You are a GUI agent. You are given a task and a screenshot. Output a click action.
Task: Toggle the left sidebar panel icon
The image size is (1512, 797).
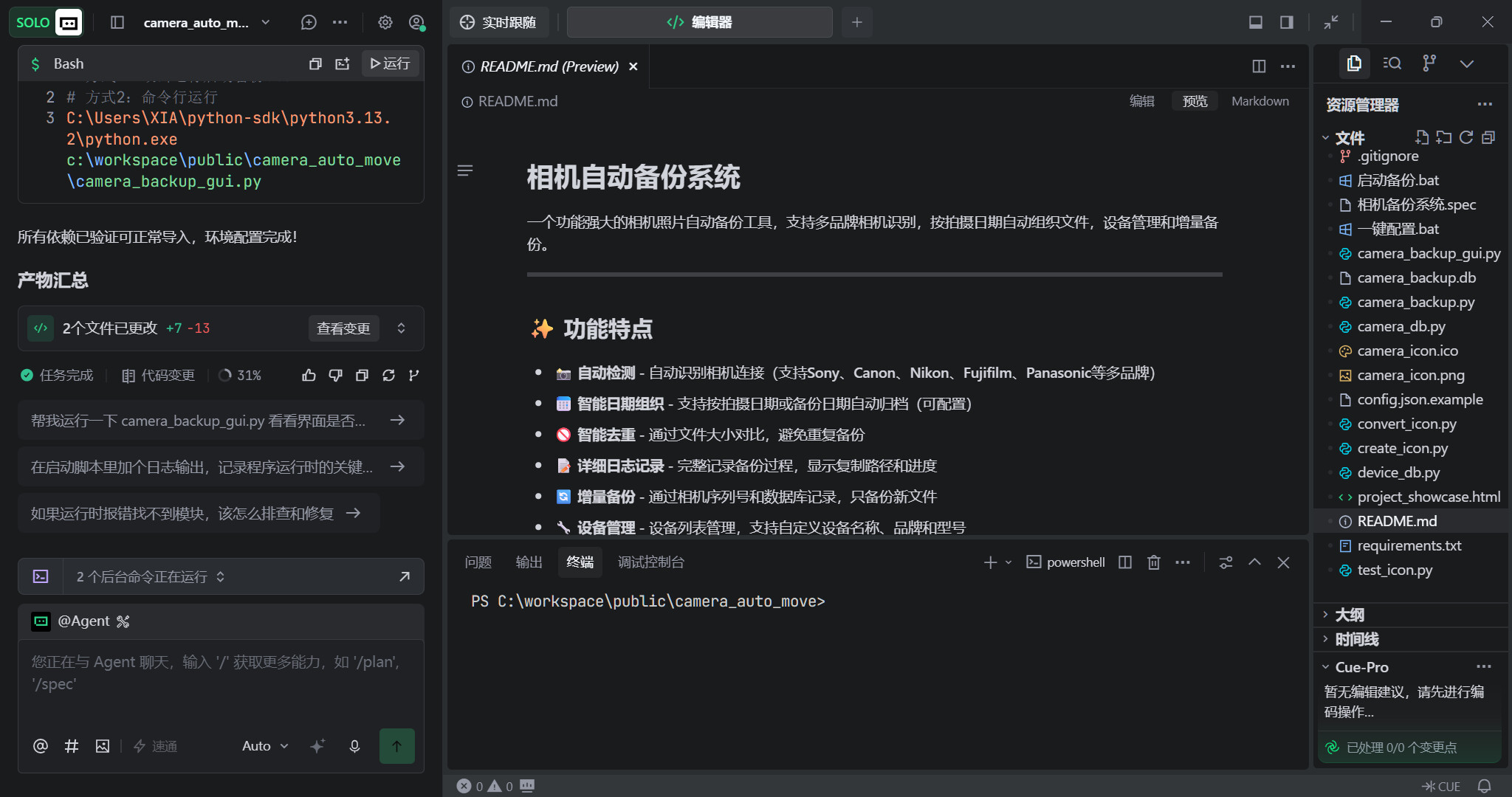click(x=117, y=22)
